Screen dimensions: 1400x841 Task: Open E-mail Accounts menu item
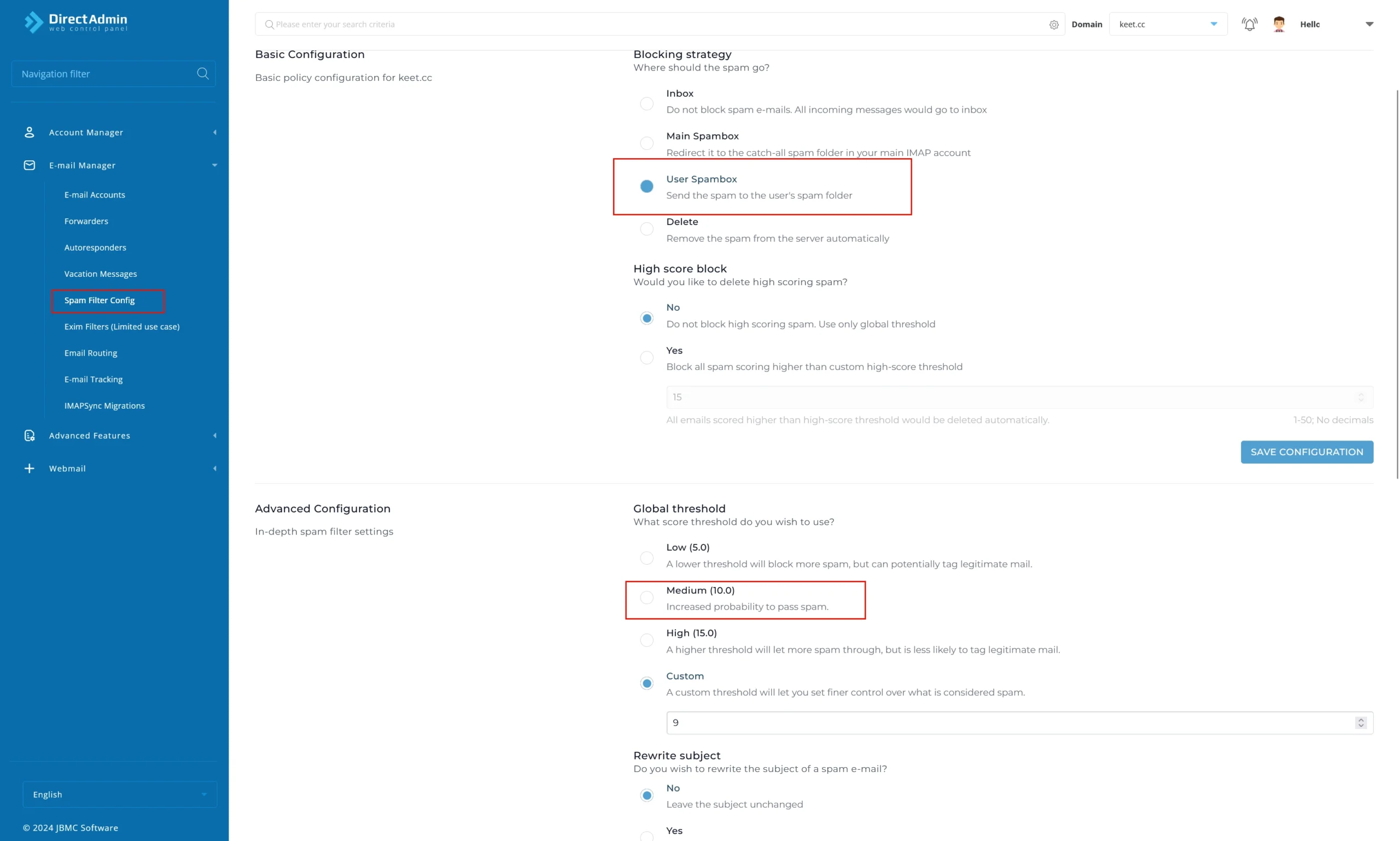[x=95, y=194]
